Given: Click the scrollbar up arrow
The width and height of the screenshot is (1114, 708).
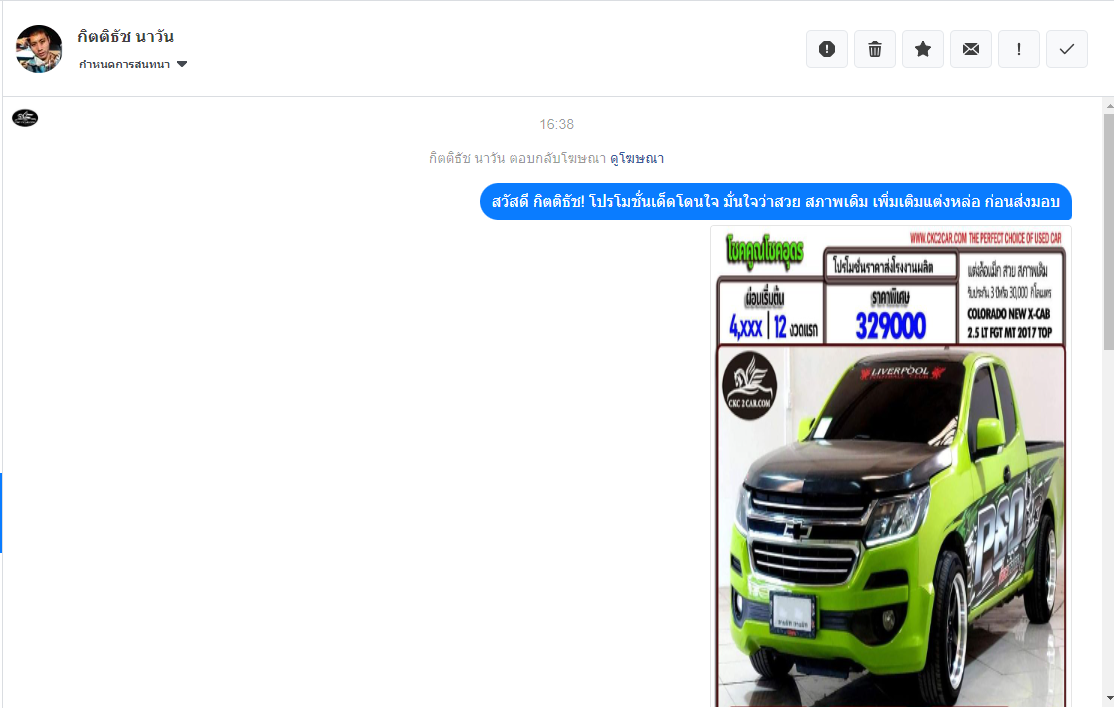Looking at the screenshot, I should pos(1109,106).
